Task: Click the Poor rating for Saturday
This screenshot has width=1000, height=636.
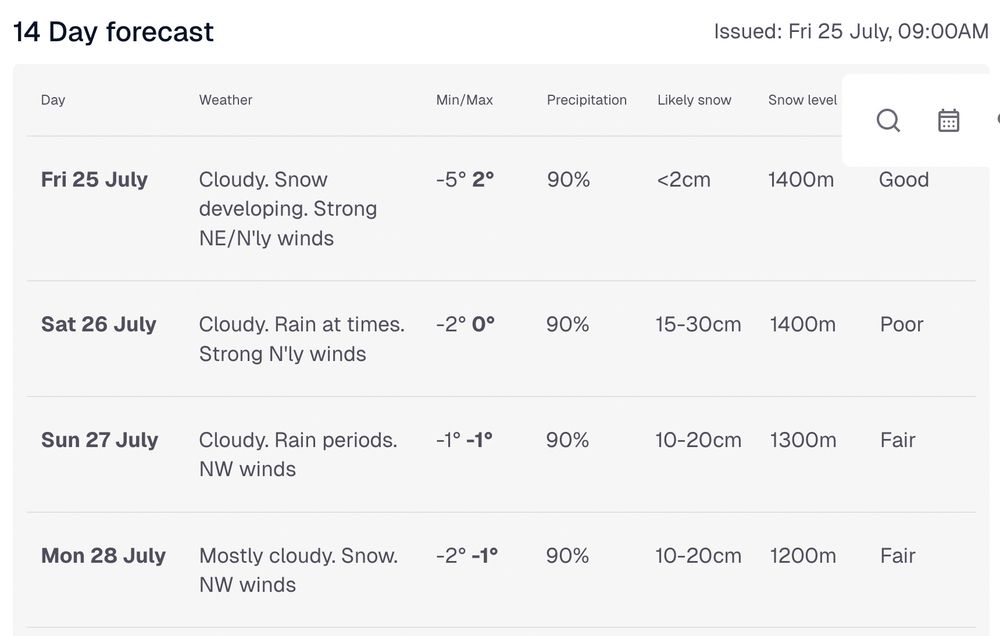Action: [902, 324]
